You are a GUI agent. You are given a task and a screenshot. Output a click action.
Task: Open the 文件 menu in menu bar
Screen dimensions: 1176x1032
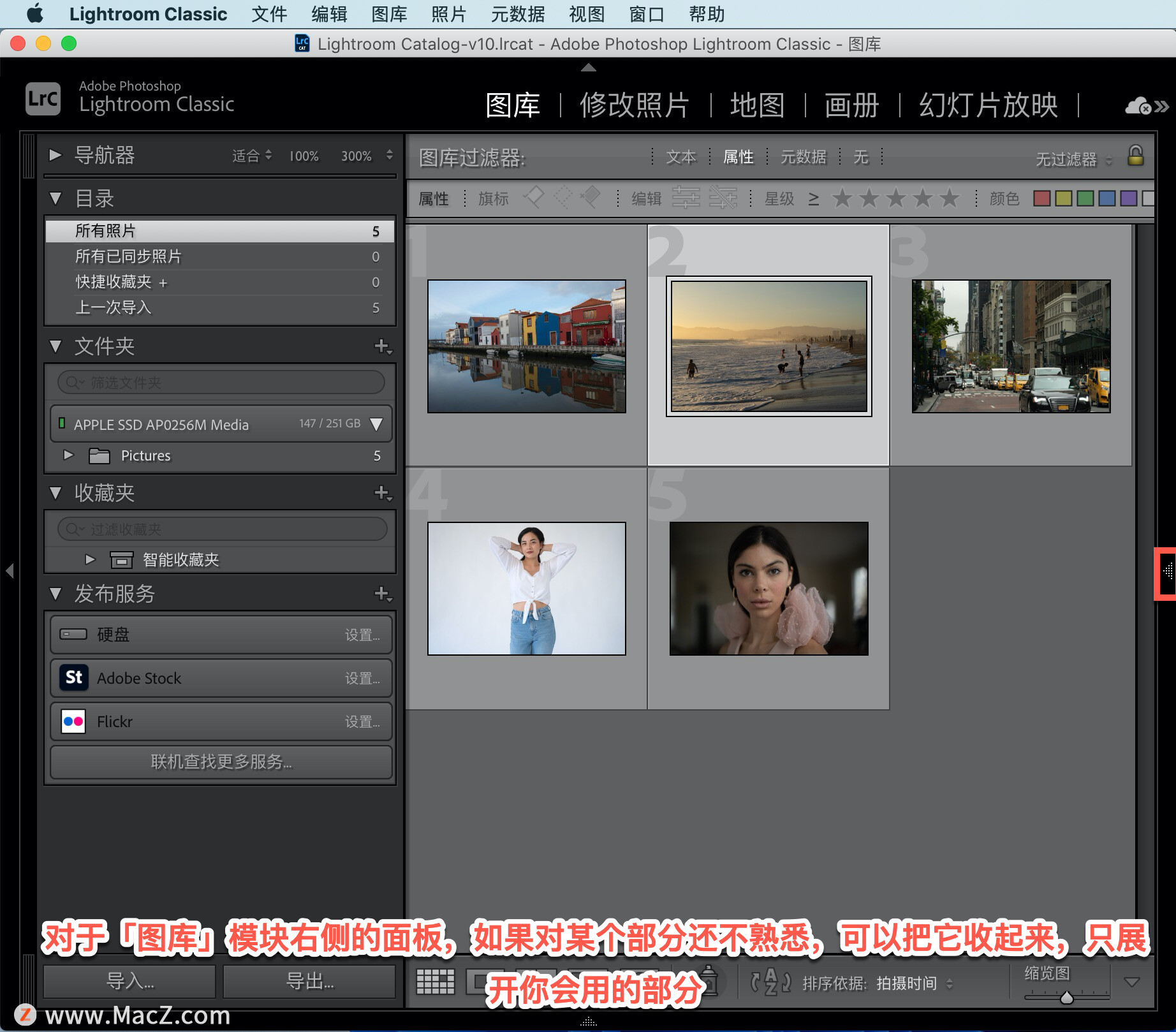coord(269,13)
